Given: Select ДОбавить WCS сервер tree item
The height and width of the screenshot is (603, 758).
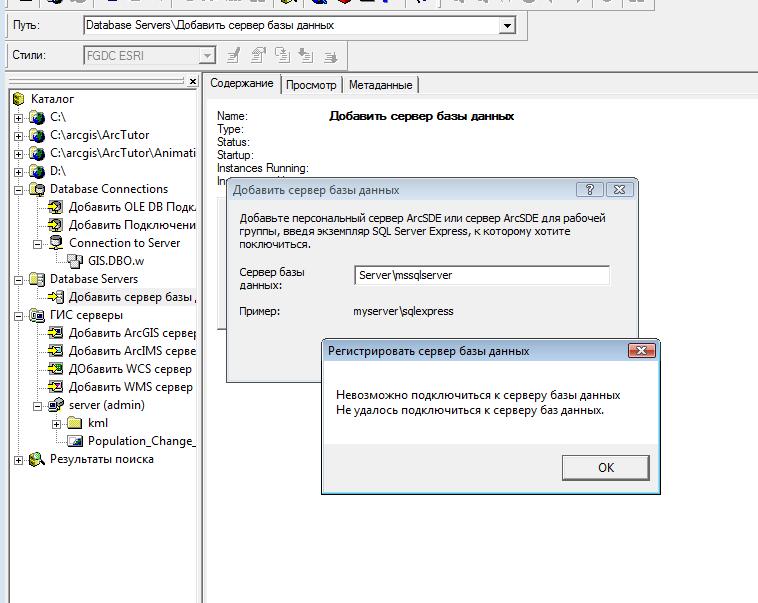Looking at the screenshot, I should pos(130,369).
